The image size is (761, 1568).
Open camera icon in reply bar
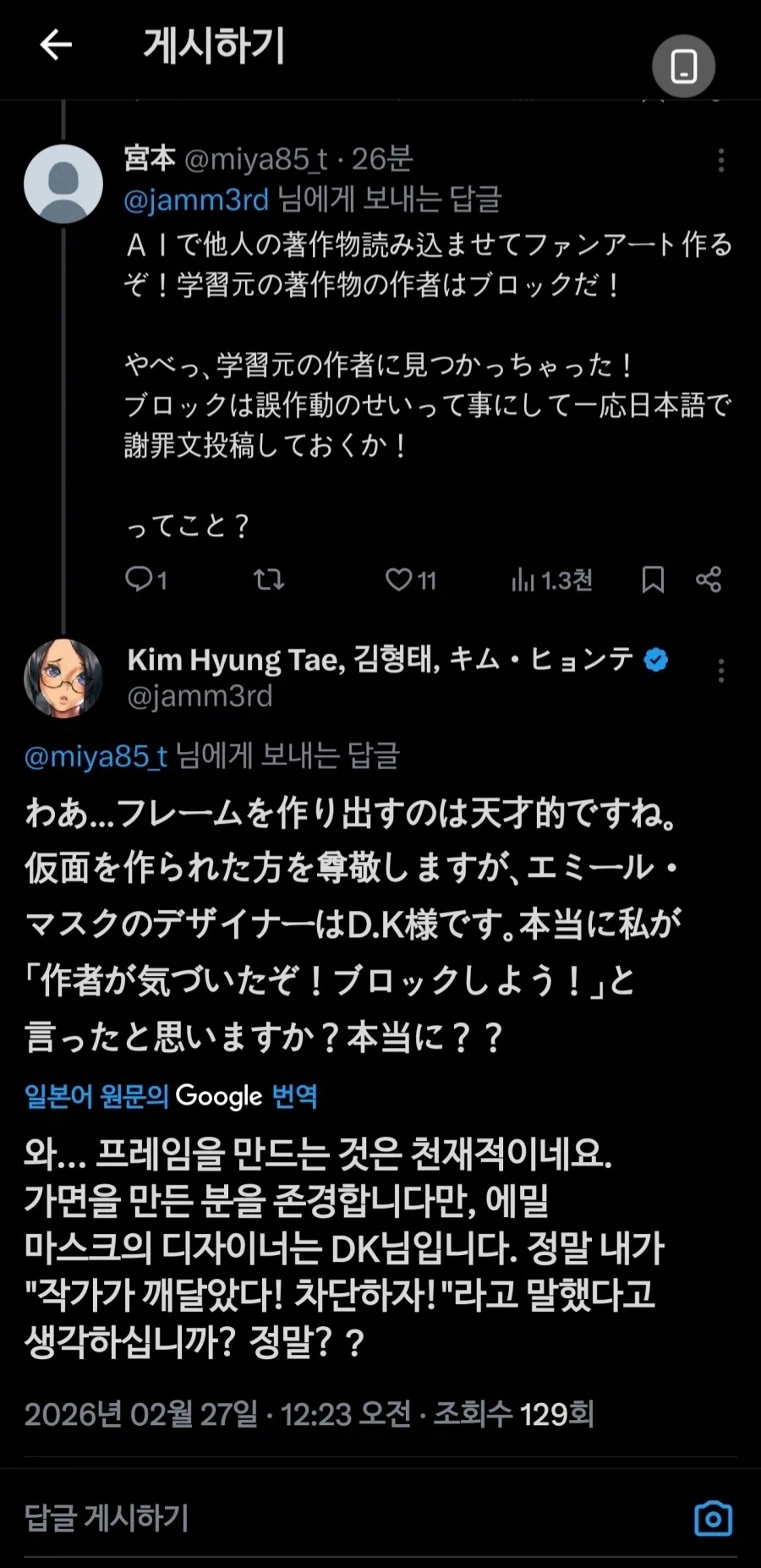coord(713,1518)
